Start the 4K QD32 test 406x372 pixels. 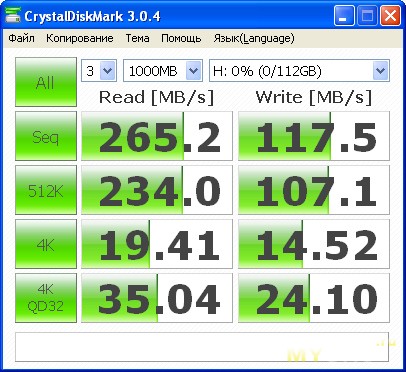click(x=46, y=298)
